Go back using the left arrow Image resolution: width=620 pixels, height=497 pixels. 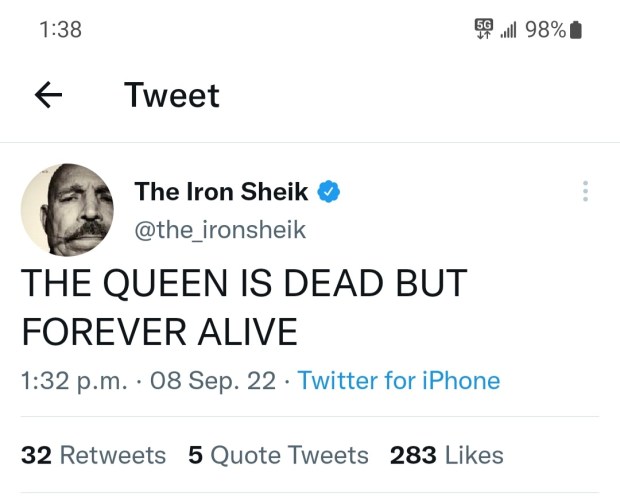coord(49,95)
